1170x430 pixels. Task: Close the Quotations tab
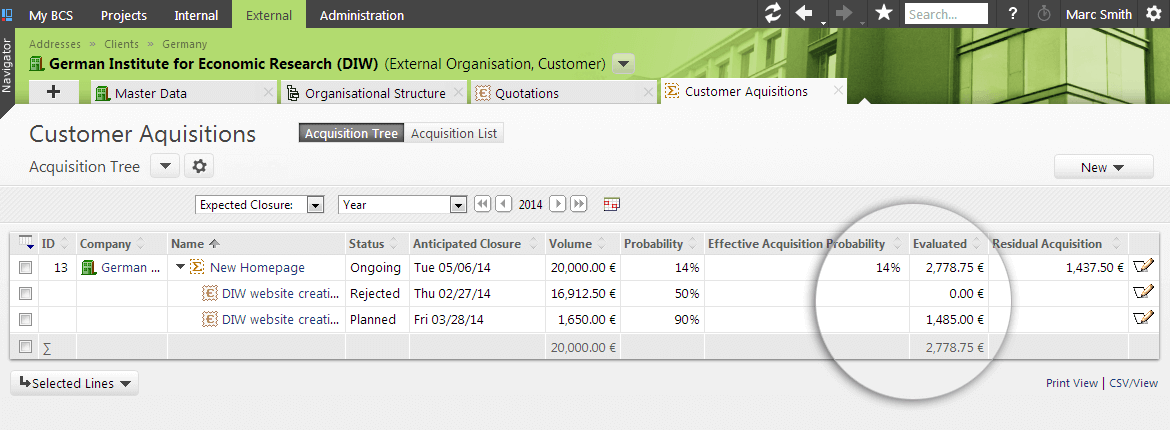coord(648,93)
